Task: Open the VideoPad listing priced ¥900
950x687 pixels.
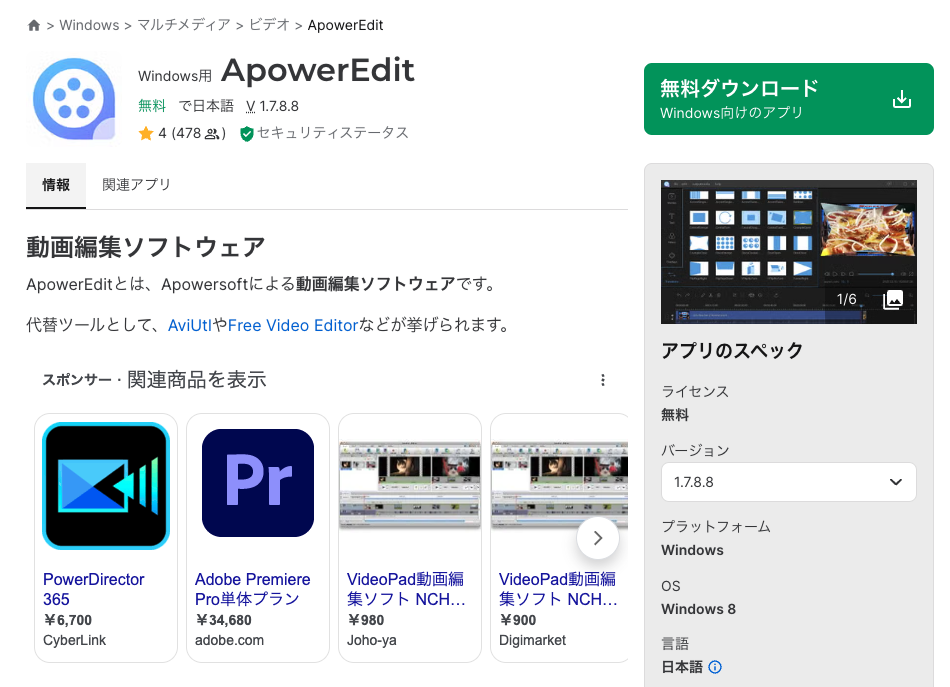Action: pos(558,589)
